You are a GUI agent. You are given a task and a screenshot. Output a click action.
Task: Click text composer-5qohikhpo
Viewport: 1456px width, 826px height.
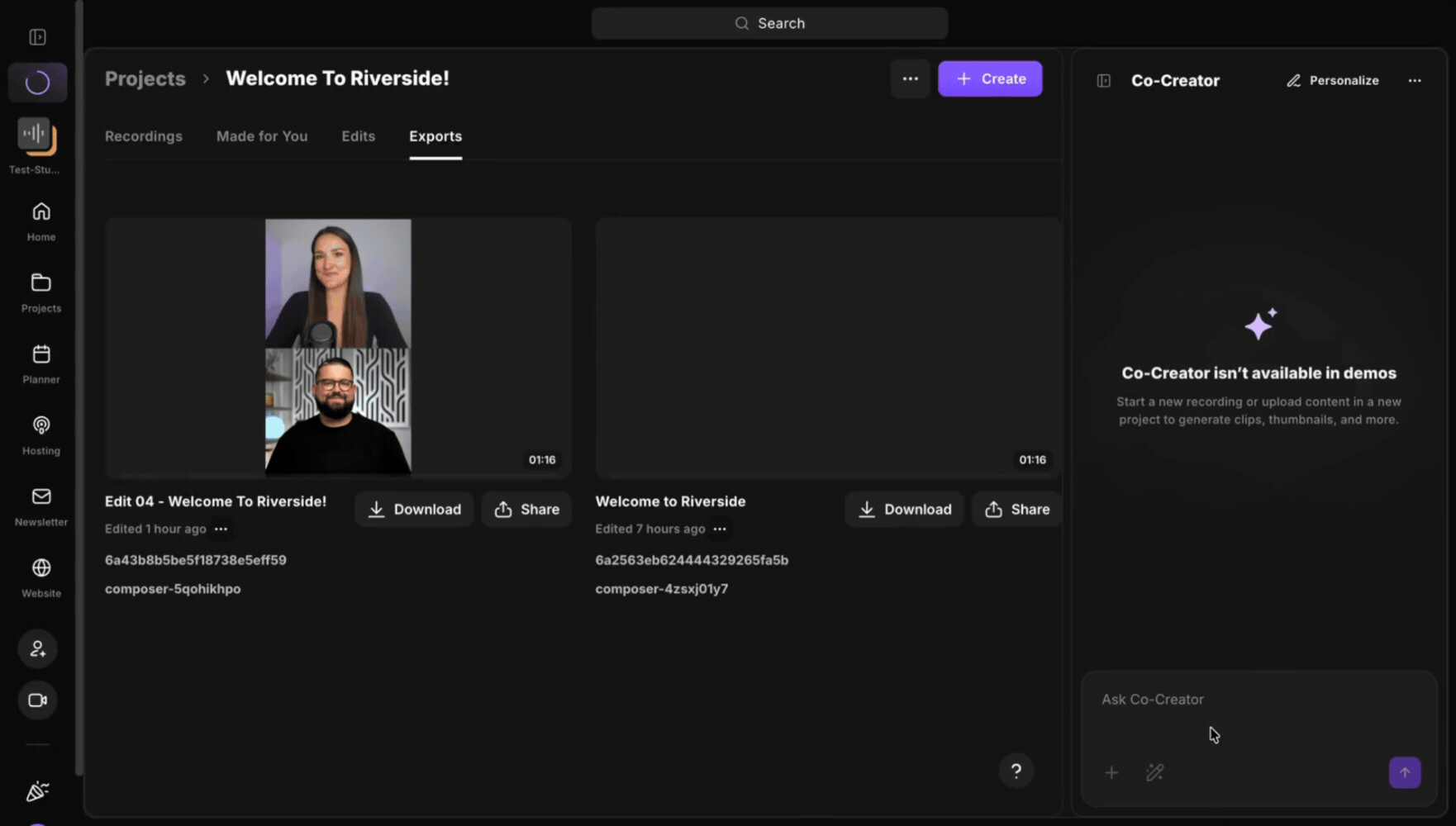[173, 589]
